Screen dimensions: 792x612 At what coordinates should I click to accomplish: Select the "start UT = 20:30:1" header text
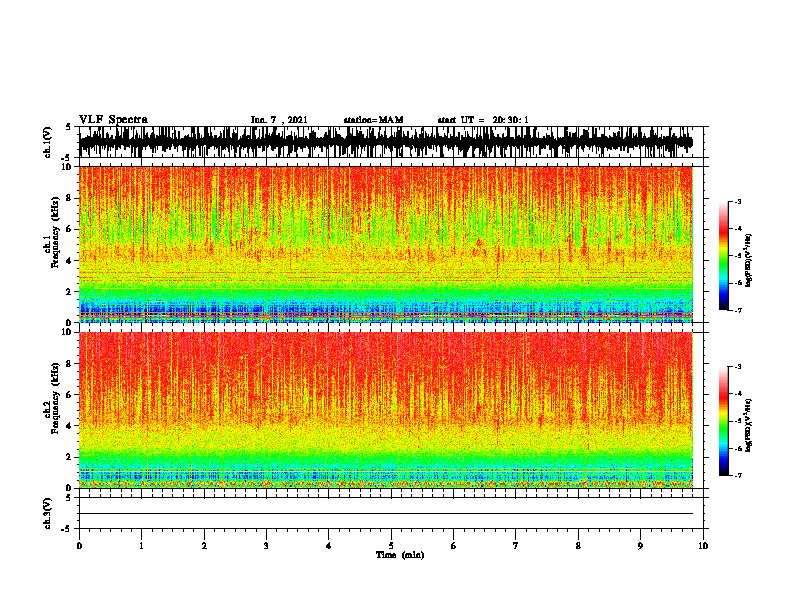point(483,120)
